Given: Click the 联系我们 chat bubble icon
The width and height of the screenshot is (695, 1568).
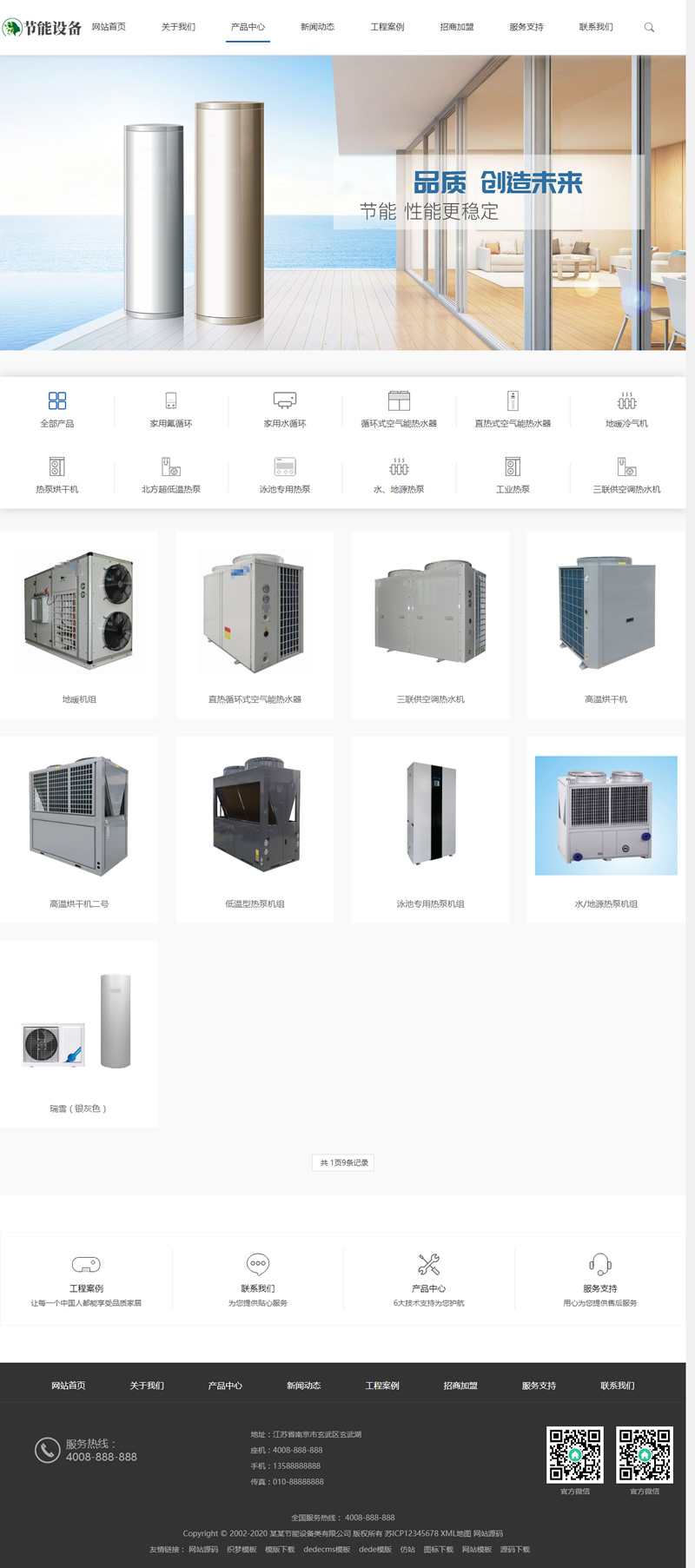Looking at the screenshot, I should 258,1264.
